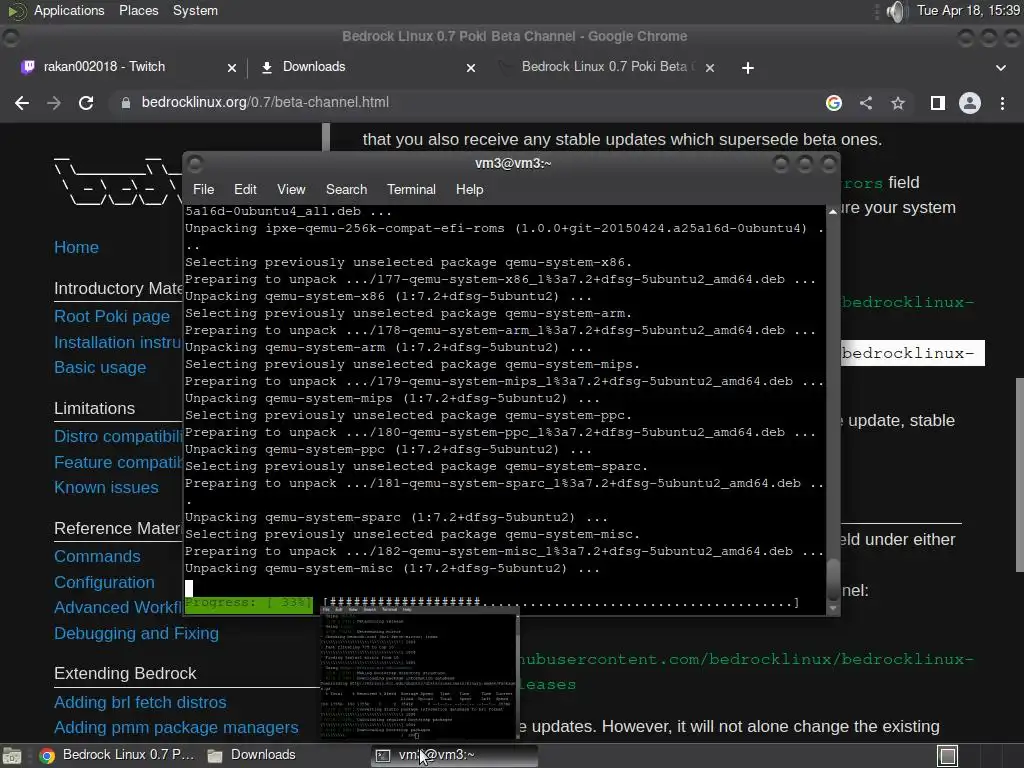1024x768 pixels.
Task: Click the terminal scrollbar up arrow
Action: tap(833, 212)
